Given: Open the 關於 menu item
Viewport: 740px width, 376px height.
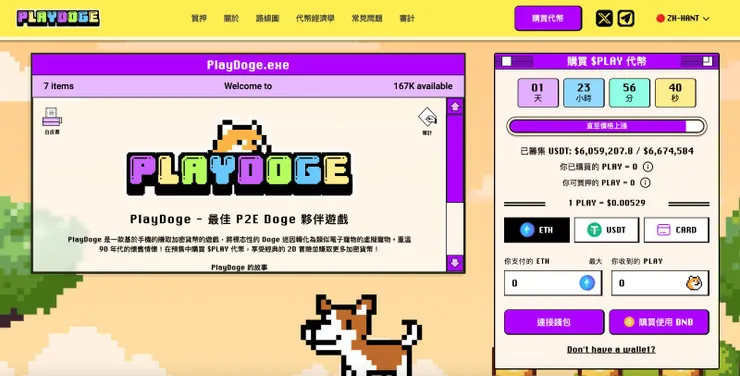Looking at the screenshot, I should [x=231, y=18].
